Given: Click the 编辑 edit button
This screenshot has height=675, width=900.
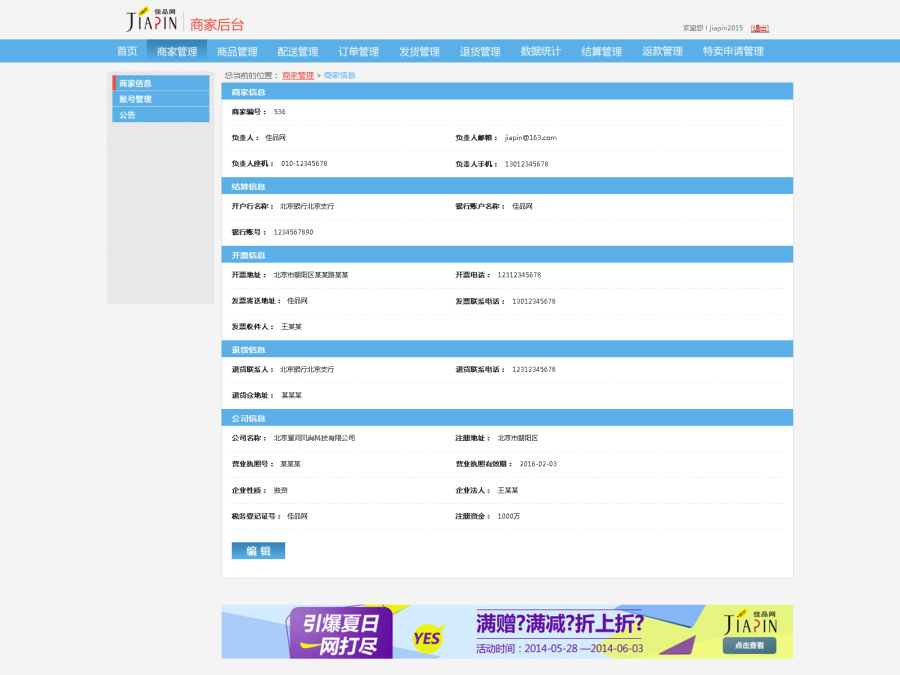Looking at the screenshot, I should [x=257, y=550].
